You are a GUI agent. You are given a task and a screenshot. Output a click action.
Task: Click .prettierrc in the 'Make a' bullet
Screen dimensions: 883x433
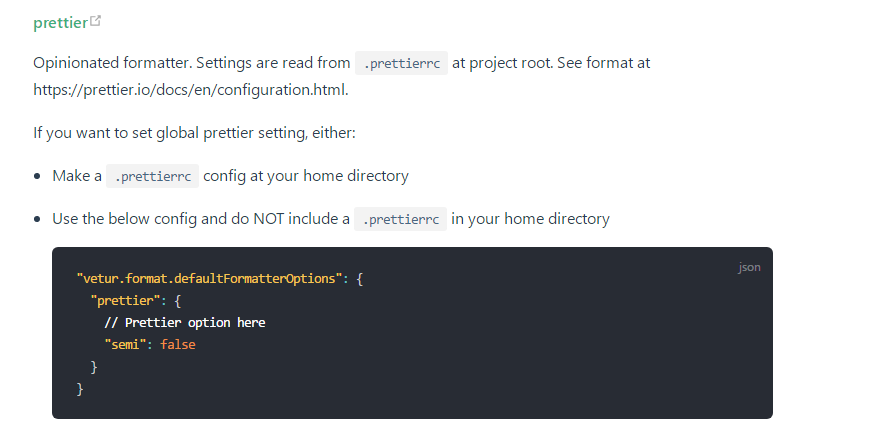click(153, 176)
